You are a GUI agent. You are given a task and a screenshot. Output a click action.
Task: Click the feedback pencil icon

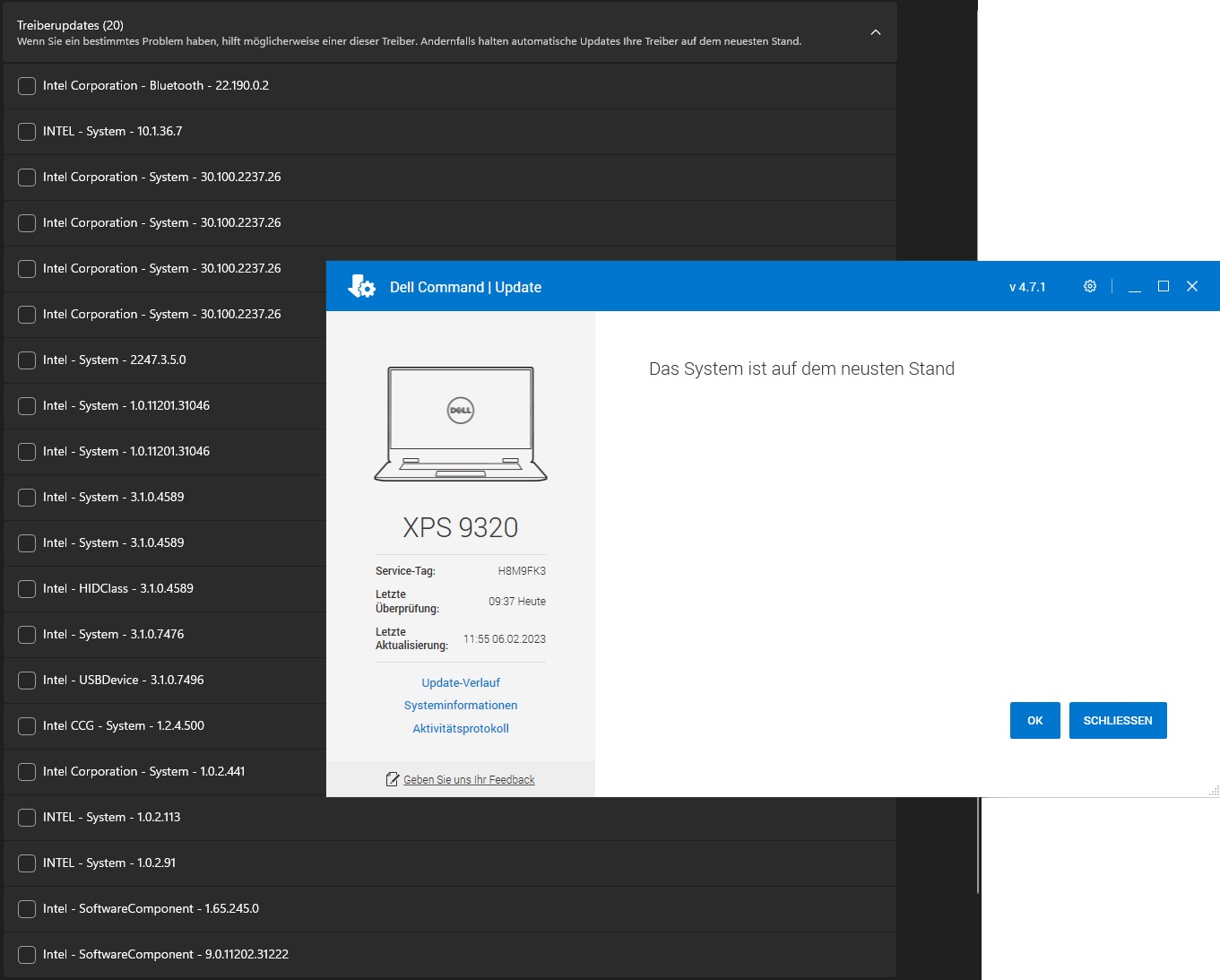393,779
